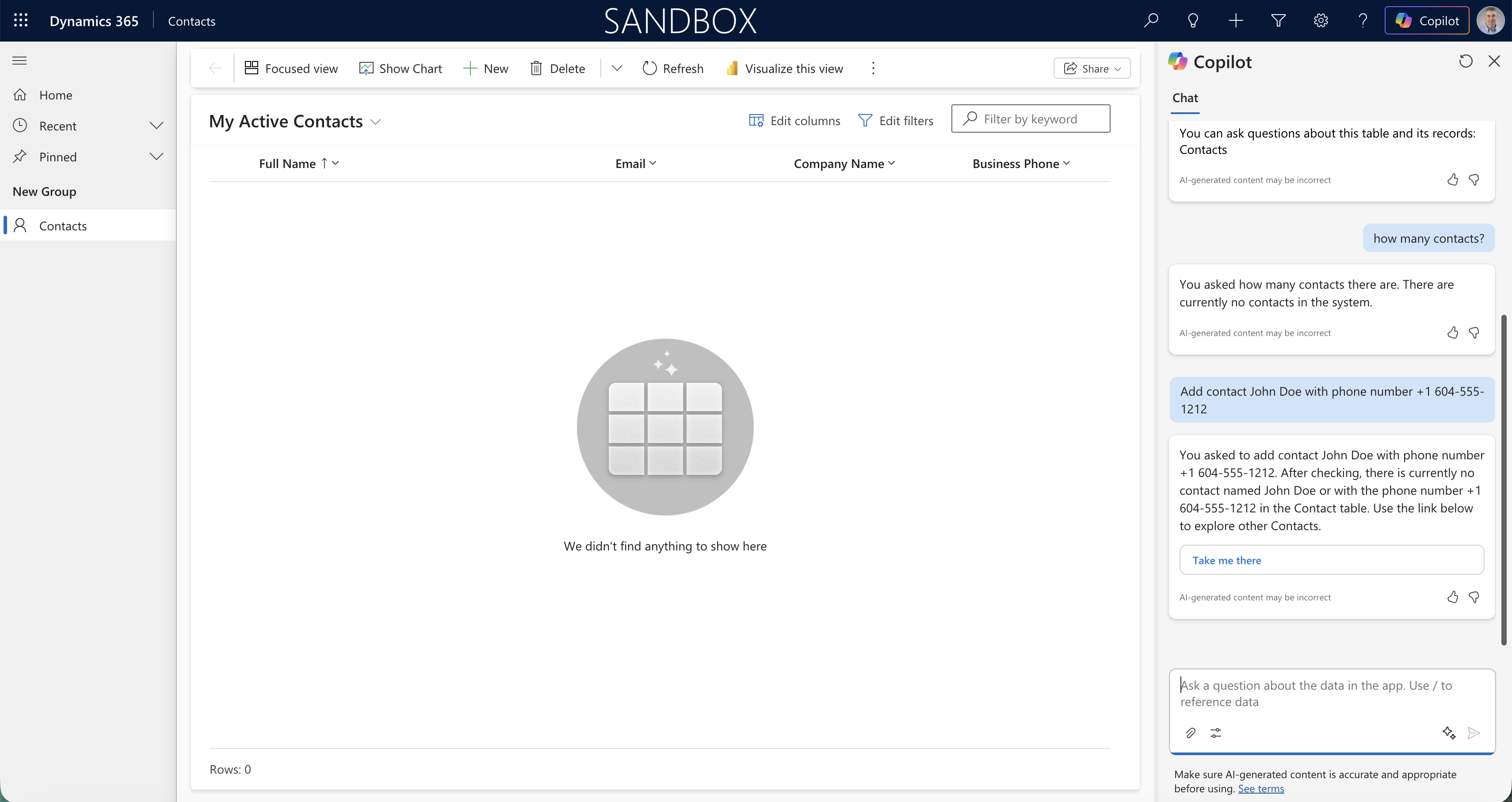1512x802 pixels.
Task: Switch to the Chat tab in Copilot
Action: point(1185,98)
